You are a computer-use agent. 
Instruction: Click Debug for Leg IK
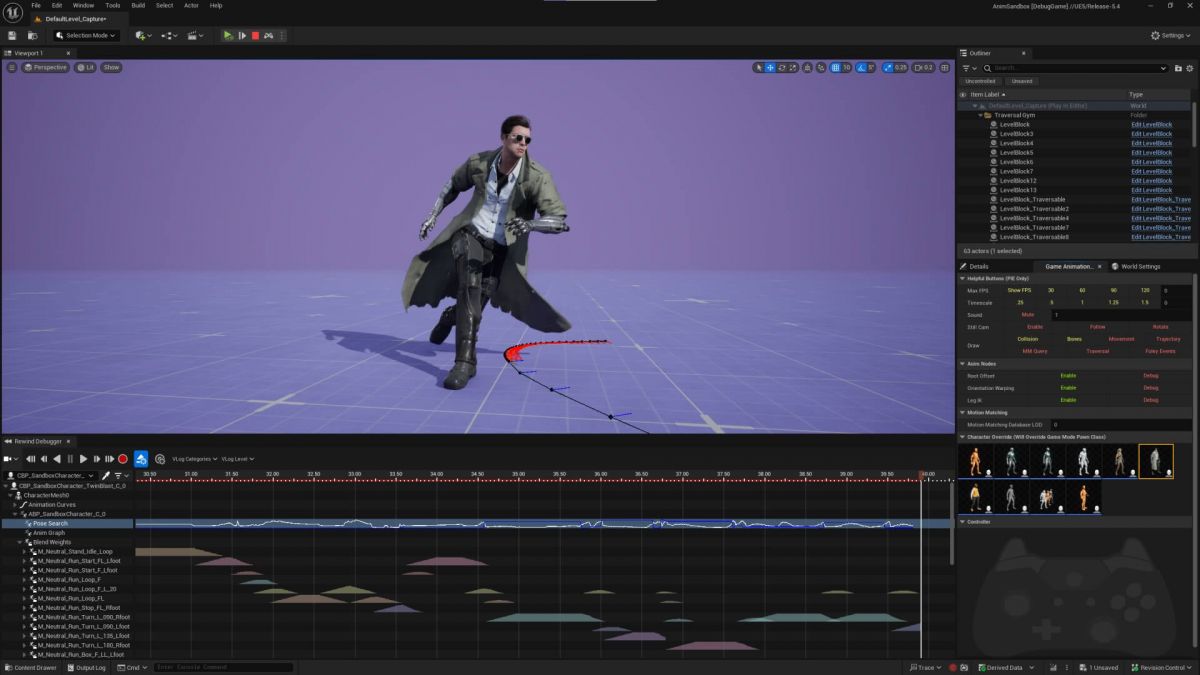(1151, 399)
